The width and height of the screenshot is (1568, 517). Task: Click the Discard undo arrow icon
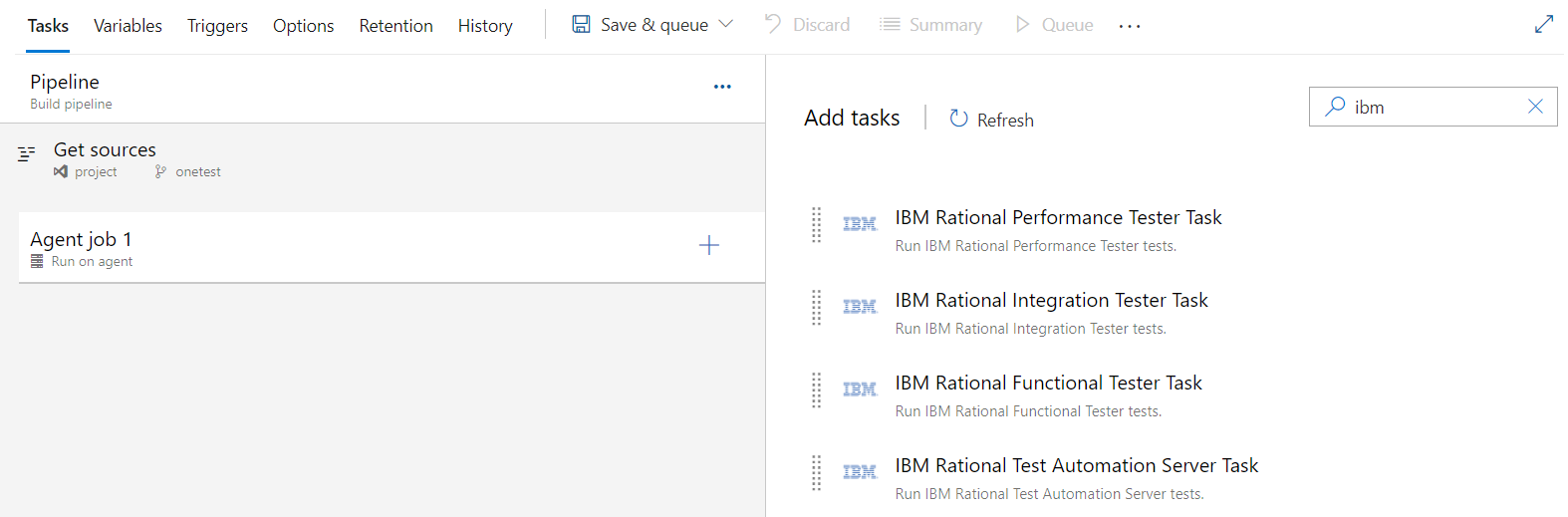tap(773, 24)
